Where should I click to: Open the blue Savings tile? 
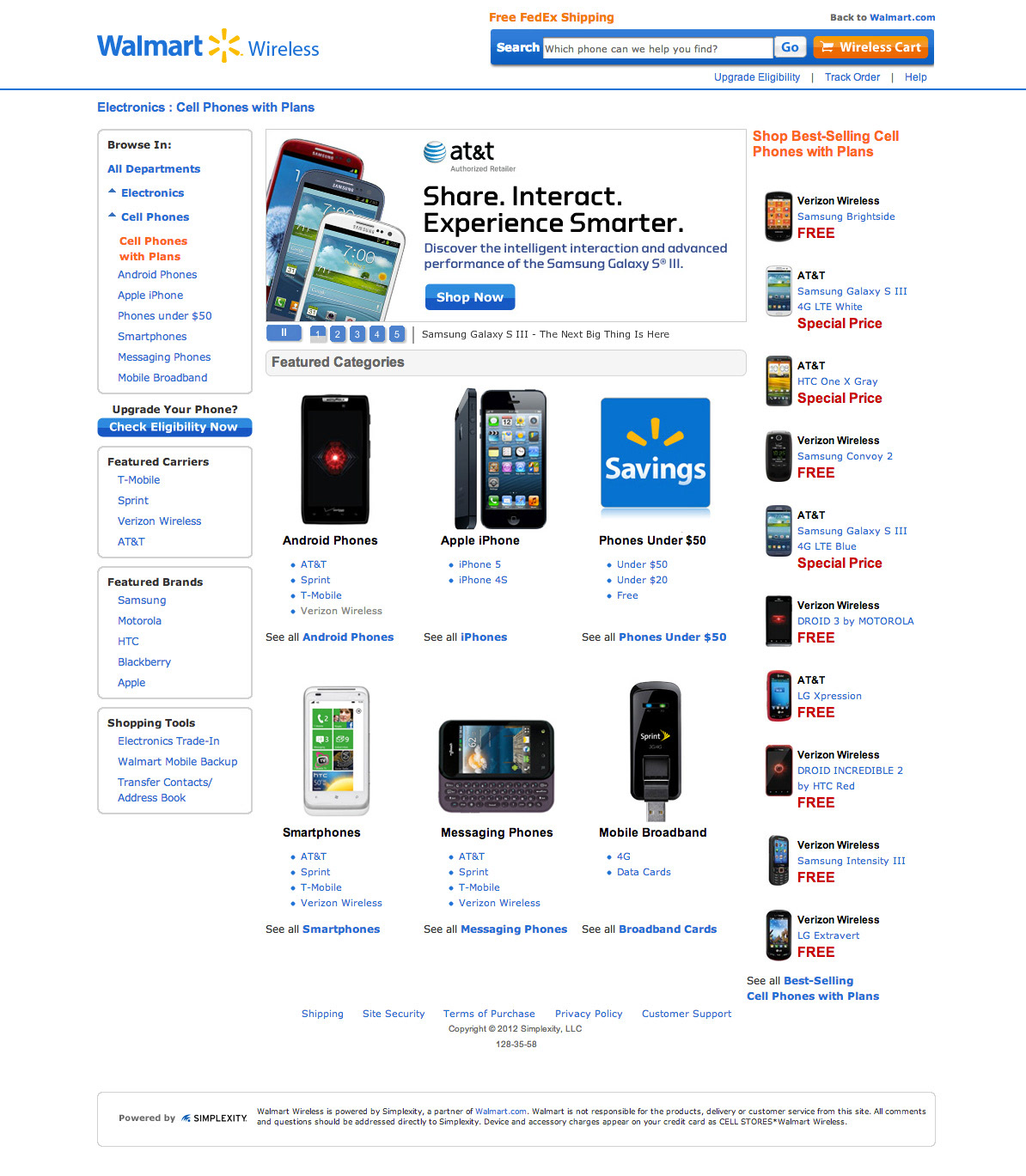click(x=656, y=453)
